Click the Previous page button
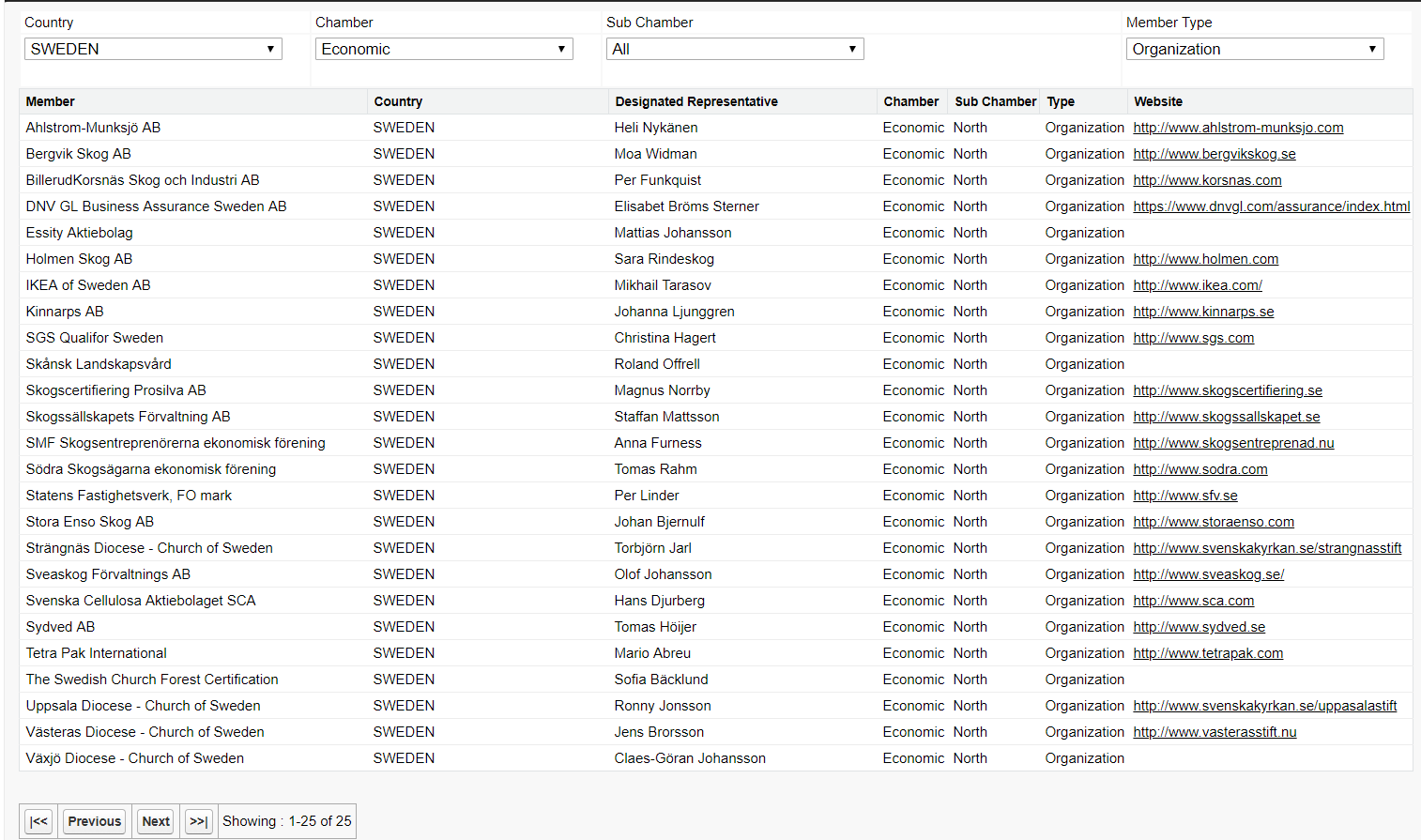Viewport: 1421px width, 840px height. click(95, 821)
